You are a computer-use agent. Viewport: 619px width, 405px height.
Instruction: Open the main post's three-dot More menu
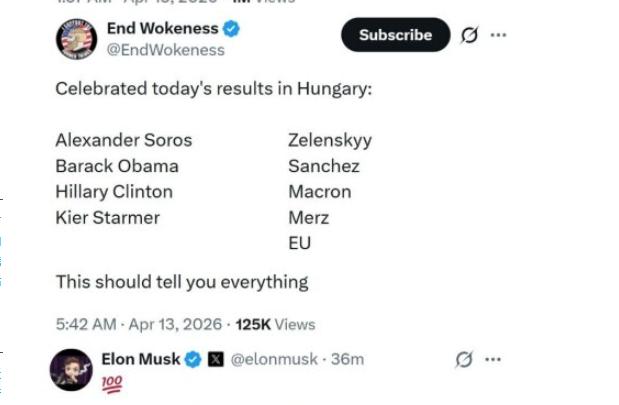498,35
